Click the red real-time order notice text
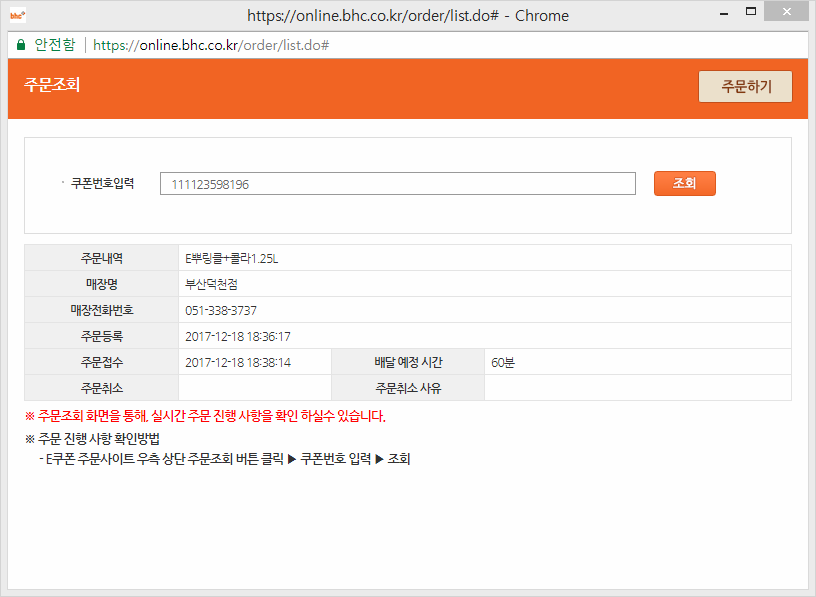816x597 pixels. 205,416
